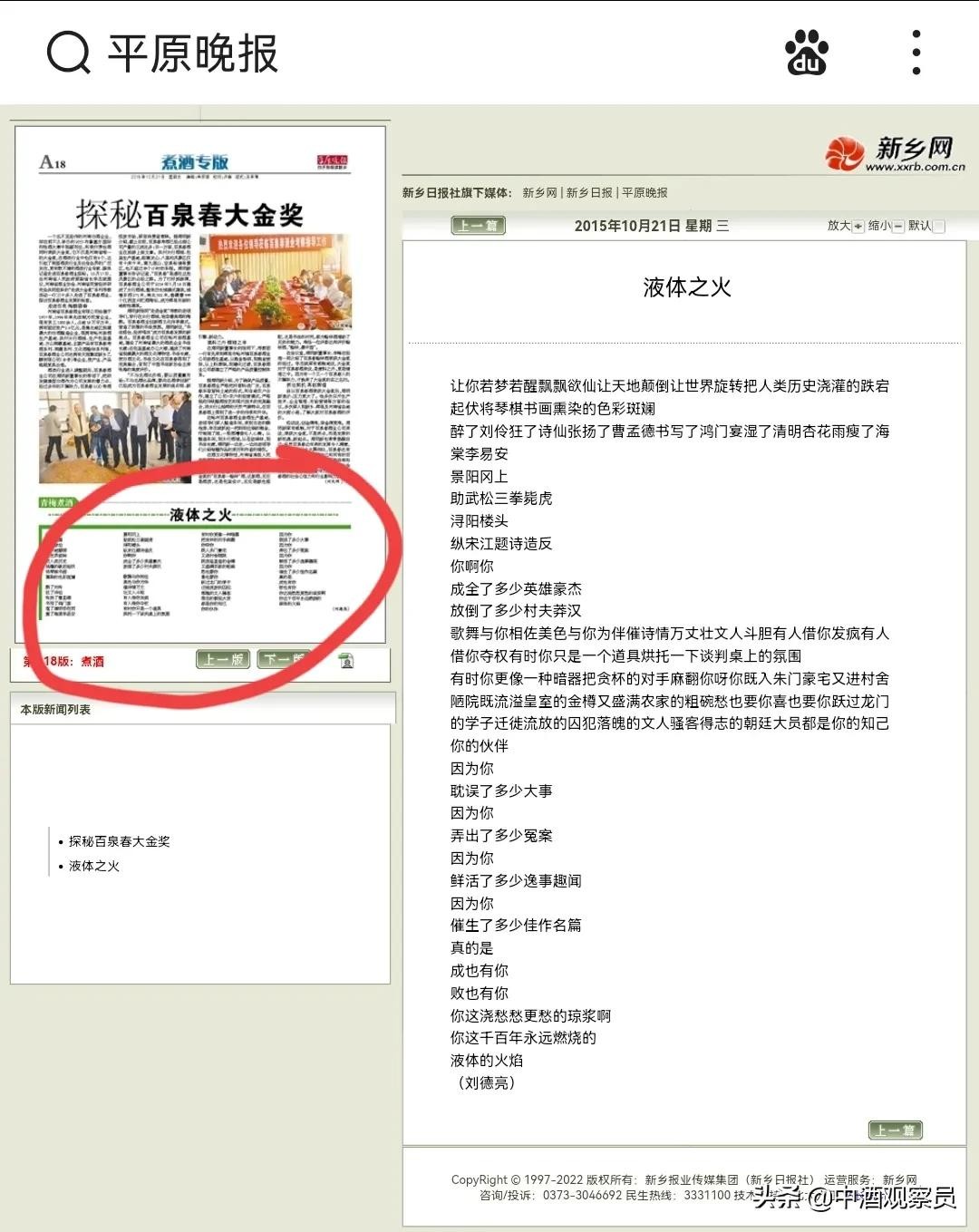
Task: Click the newspaper page A18 thumbnail headline
Action: (189, 215)
